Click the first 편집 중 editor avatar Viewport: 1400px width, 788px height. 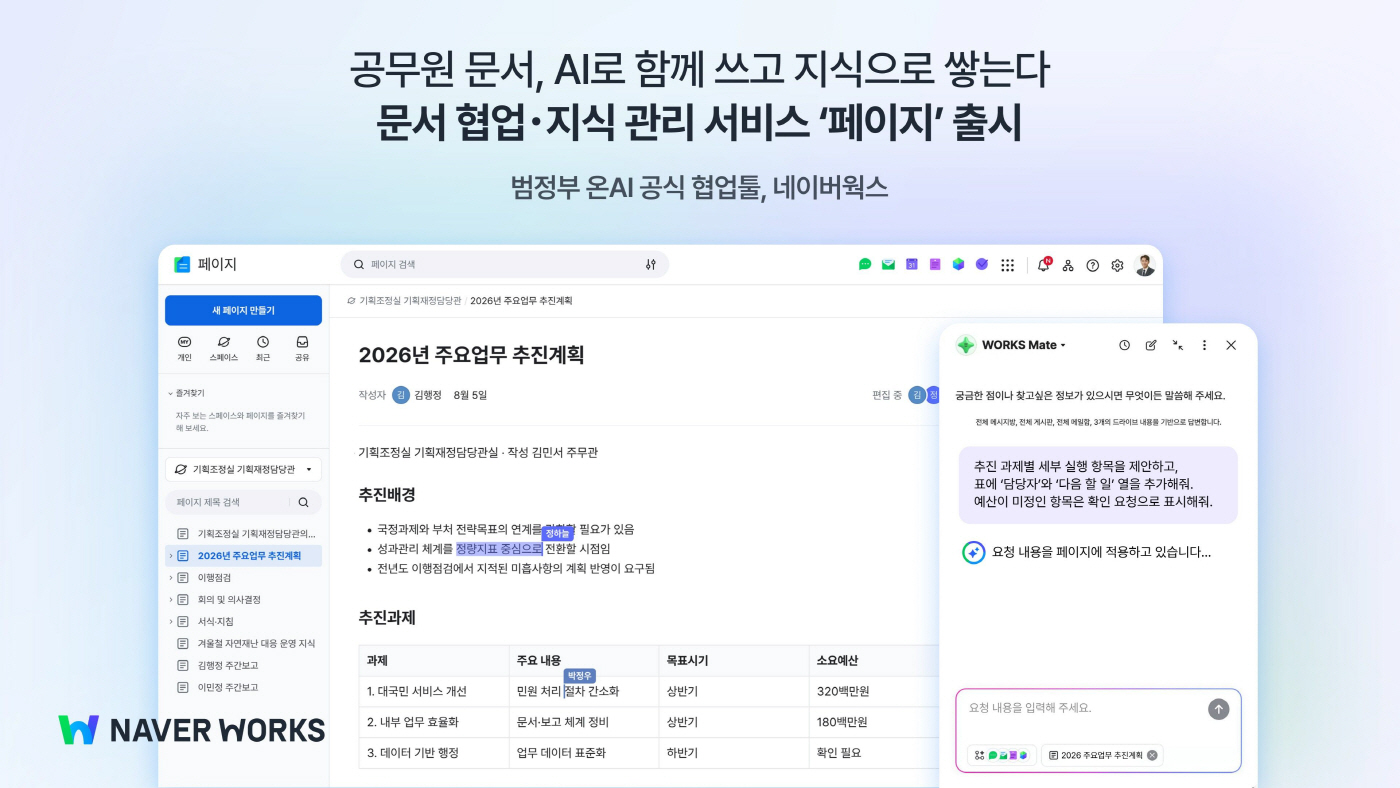(x=917, y=395)
